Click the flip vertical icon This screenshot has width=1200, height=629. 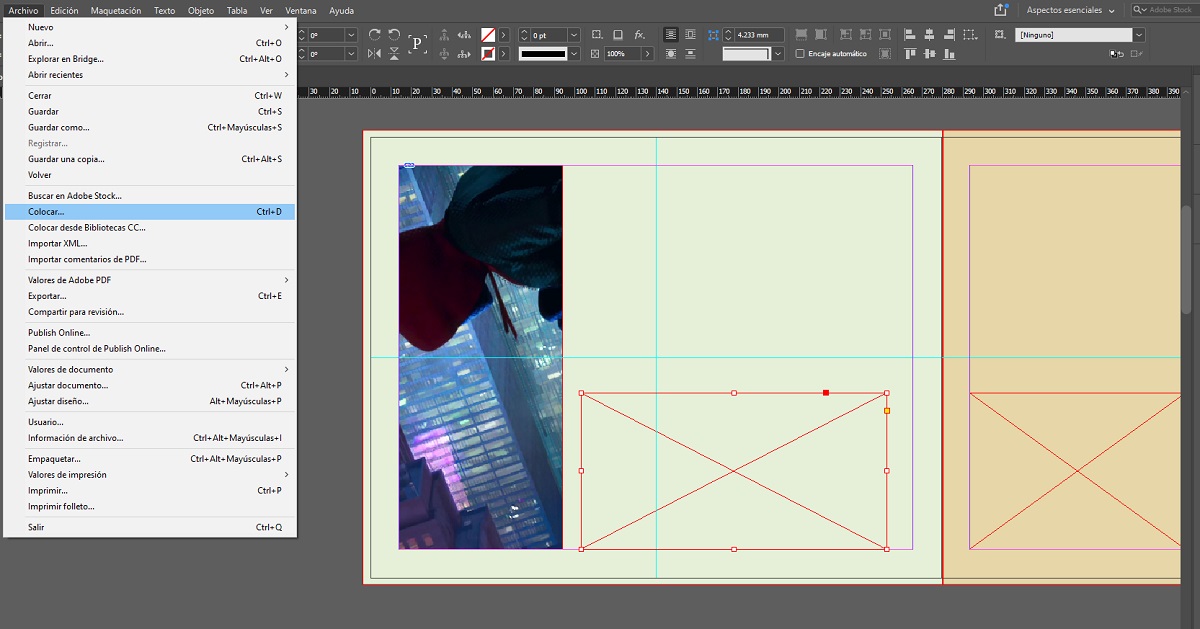(x=394, y=54)
